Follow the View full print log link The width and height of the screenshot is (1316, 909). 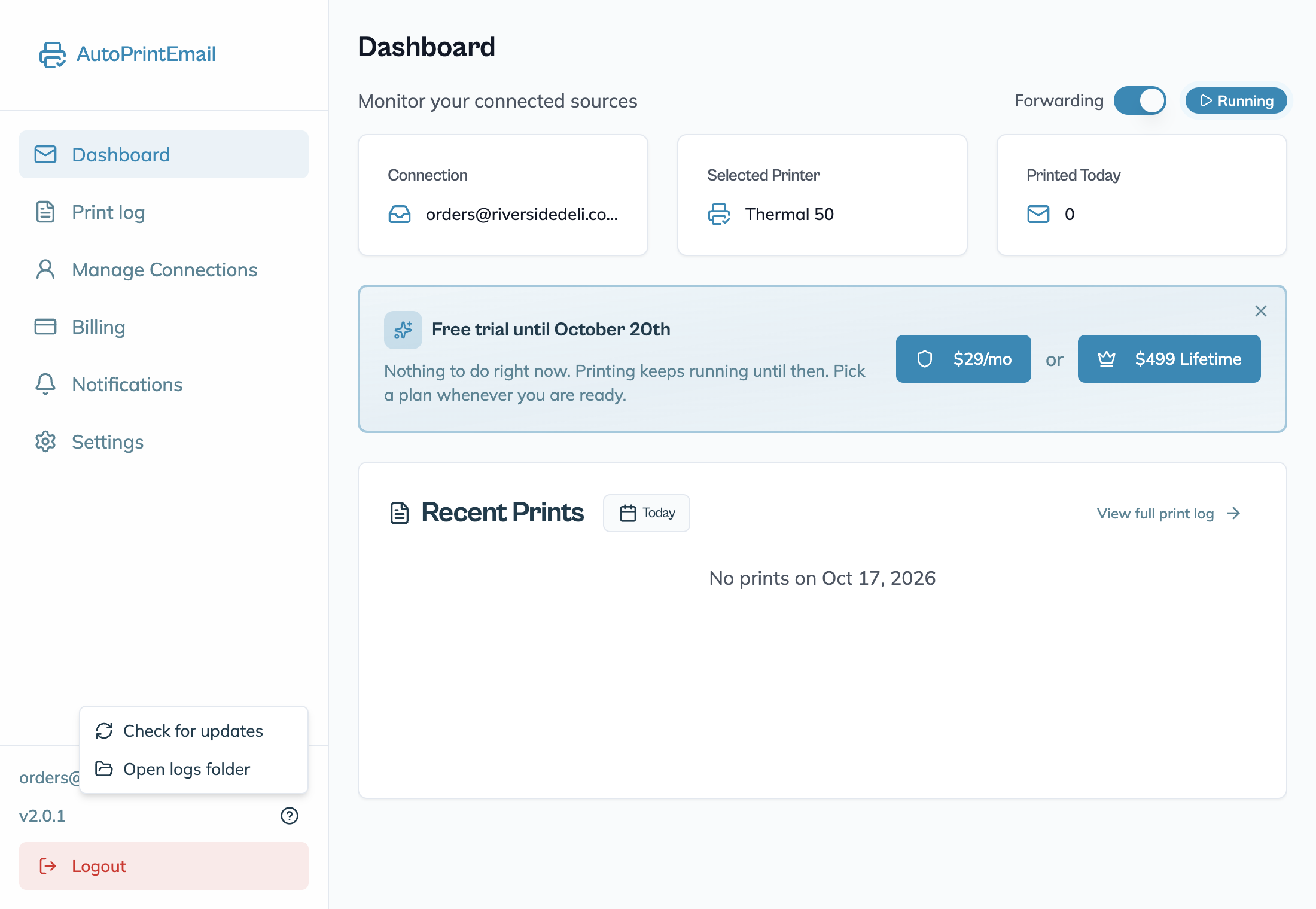pyautogui.click(x=1169, y=514)
